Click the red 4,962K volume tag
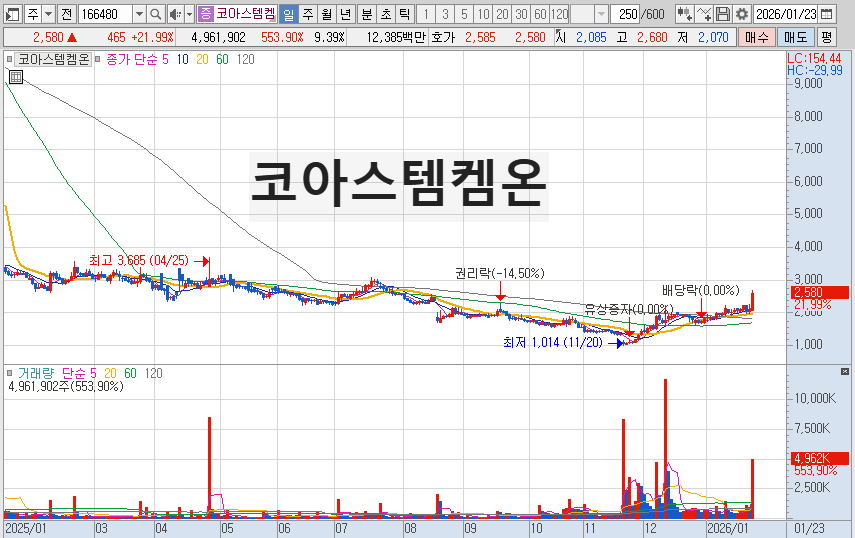This screenshot has height=538, width=855. [x=820, y=458]
